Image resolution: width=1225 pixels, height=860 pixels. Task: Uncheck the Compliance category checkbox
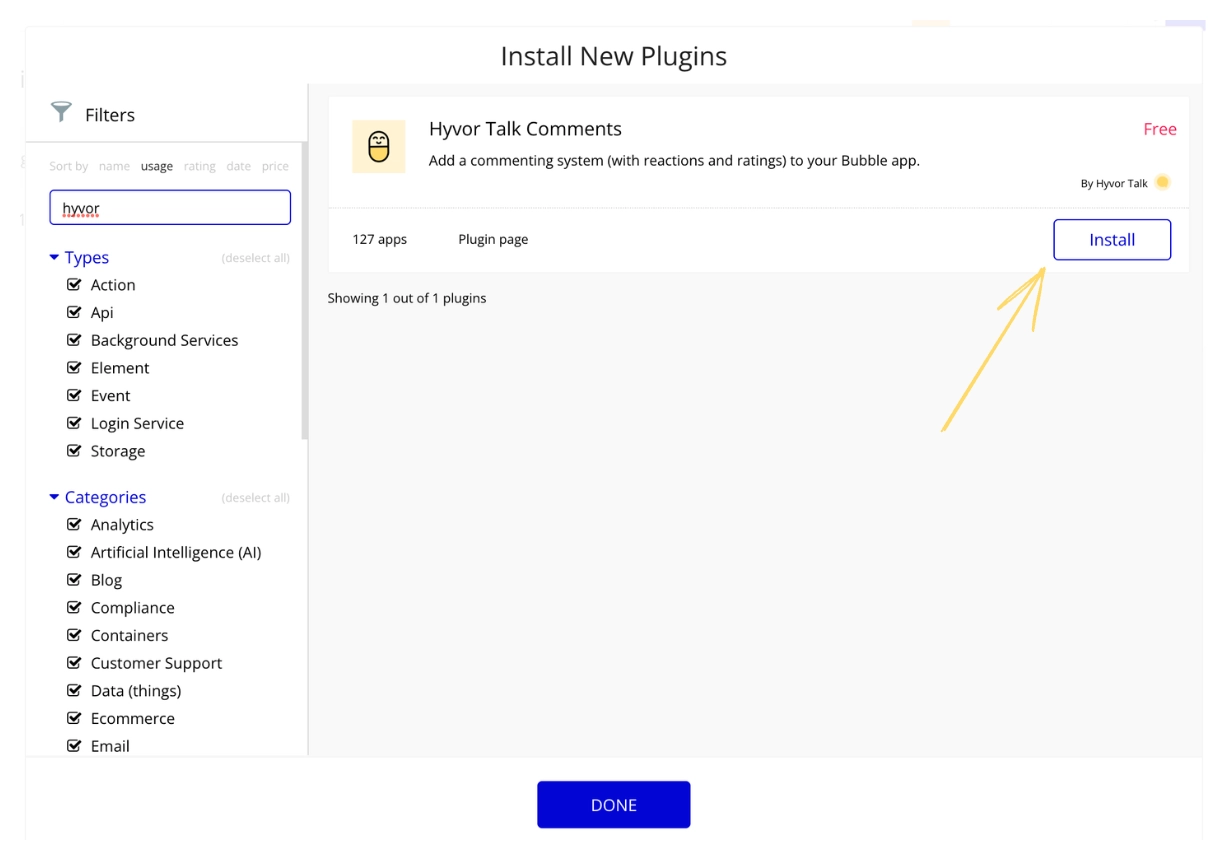(74, 608)
